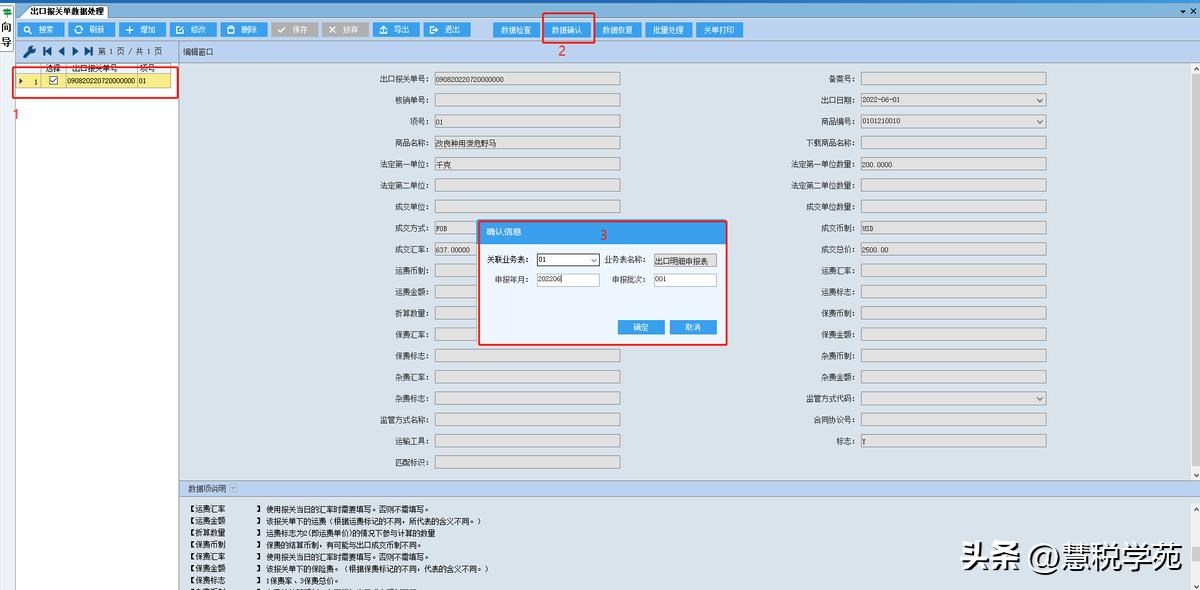Go to last page with the last-page arrow
The image size is (1200, 590).
coord(89,51)
